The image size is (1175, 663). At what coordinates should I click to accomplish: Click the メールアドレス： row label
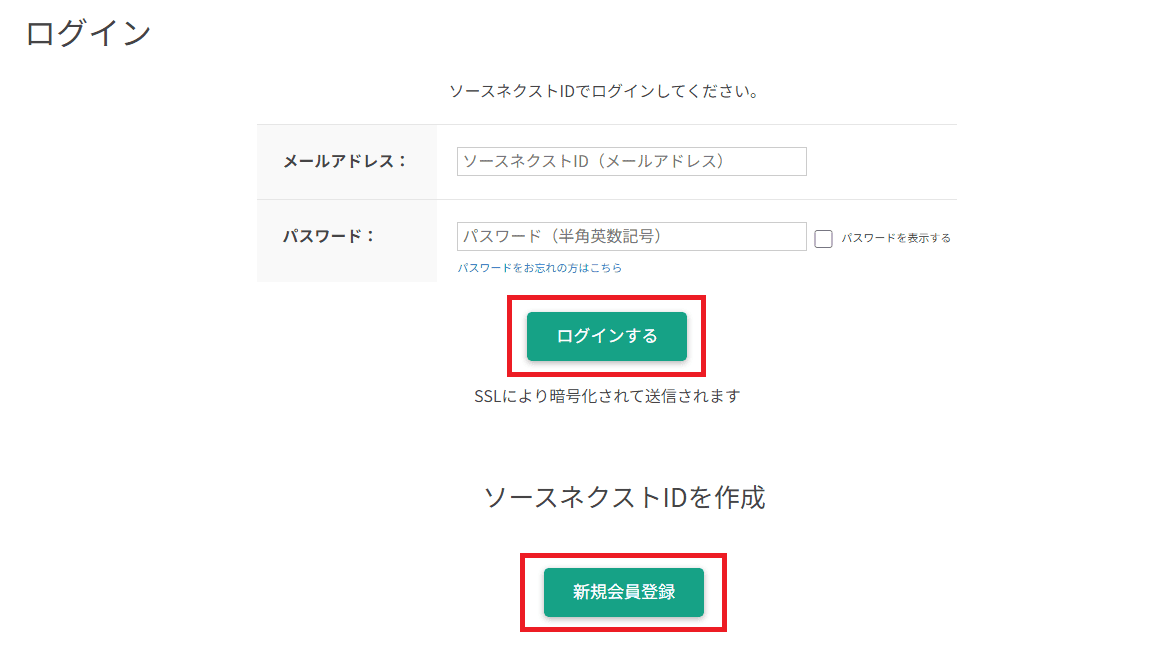pyautogui.click(x=345, y=161)
